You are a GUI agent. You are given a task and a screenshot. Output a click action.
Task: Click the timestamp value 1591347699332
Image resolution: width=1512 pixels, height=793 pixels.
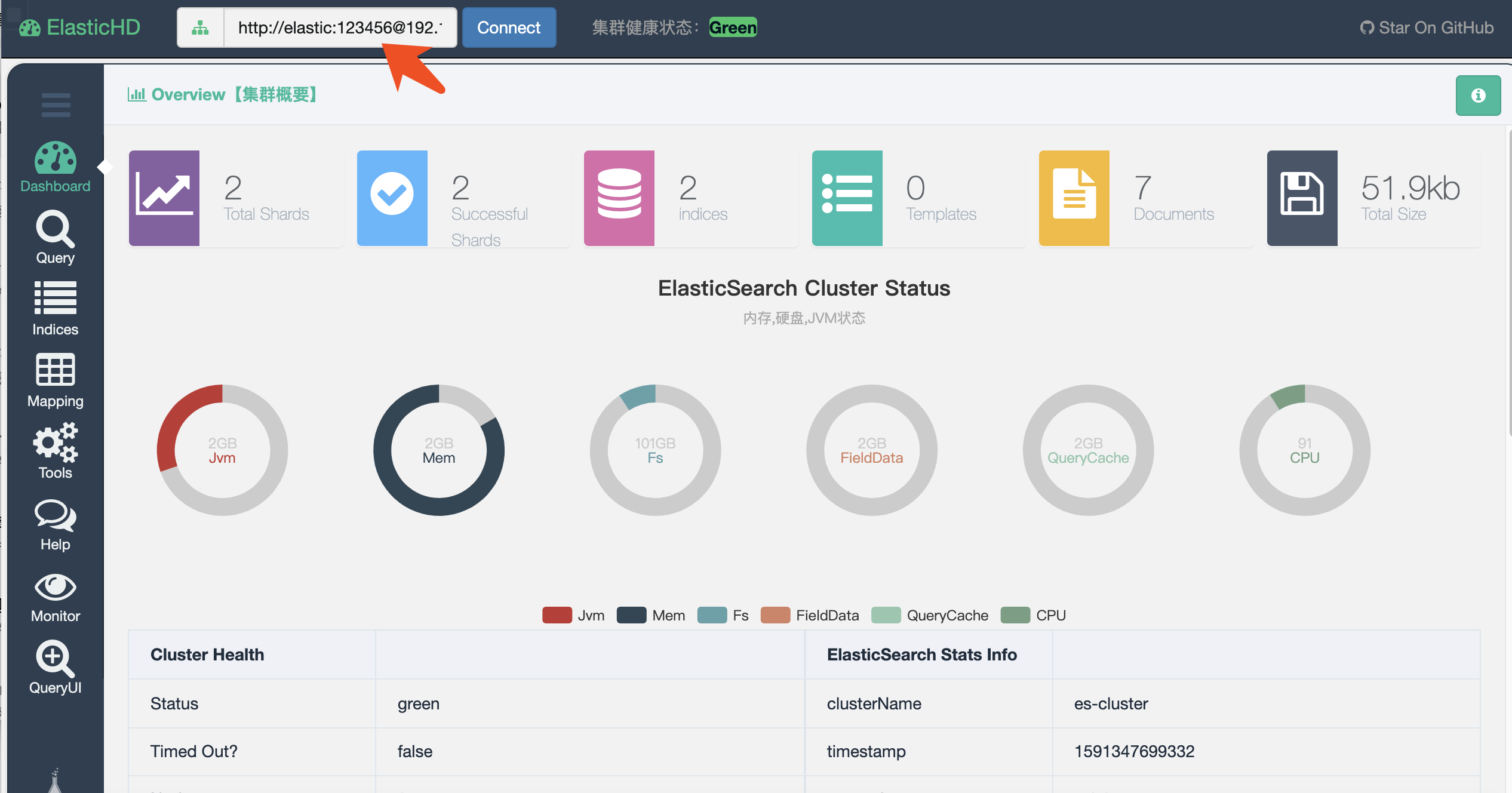pos(1134,751)
